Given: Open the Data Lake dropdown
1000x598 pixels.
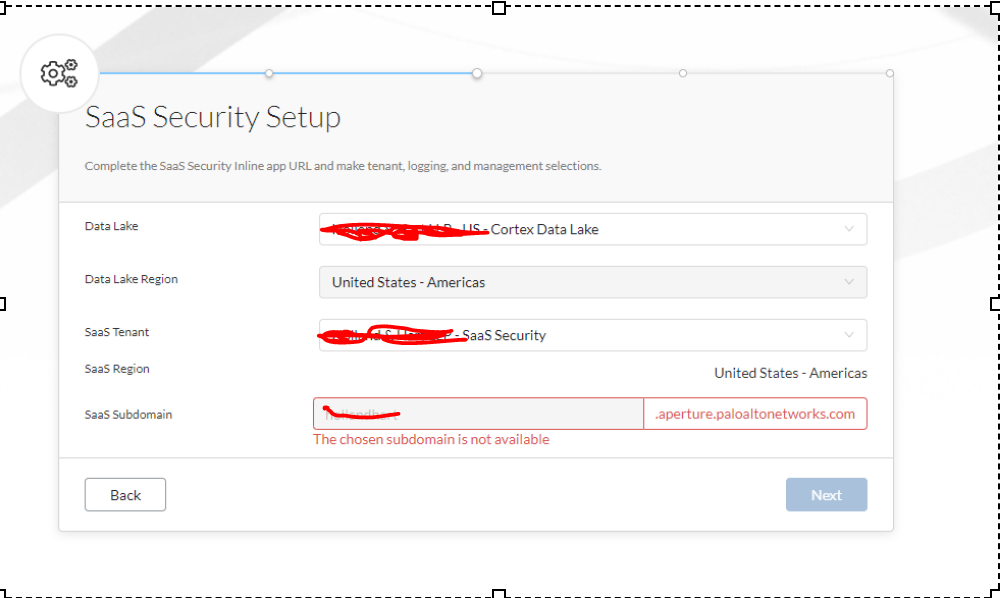Looking at the screenshot, I should pyautogui.click(x=592, y=229).
